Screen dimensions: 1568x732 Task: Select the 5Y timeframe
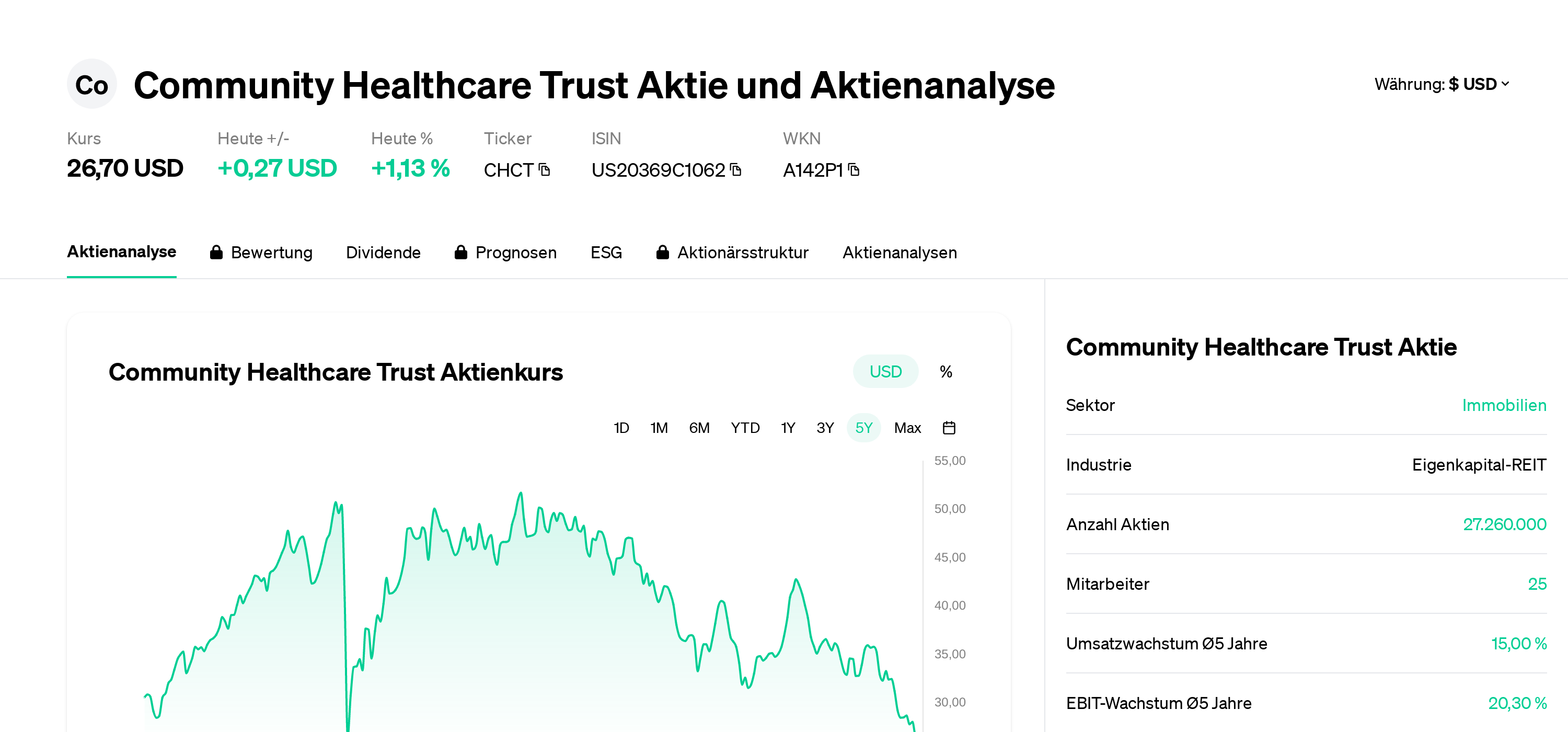(864, 428)
